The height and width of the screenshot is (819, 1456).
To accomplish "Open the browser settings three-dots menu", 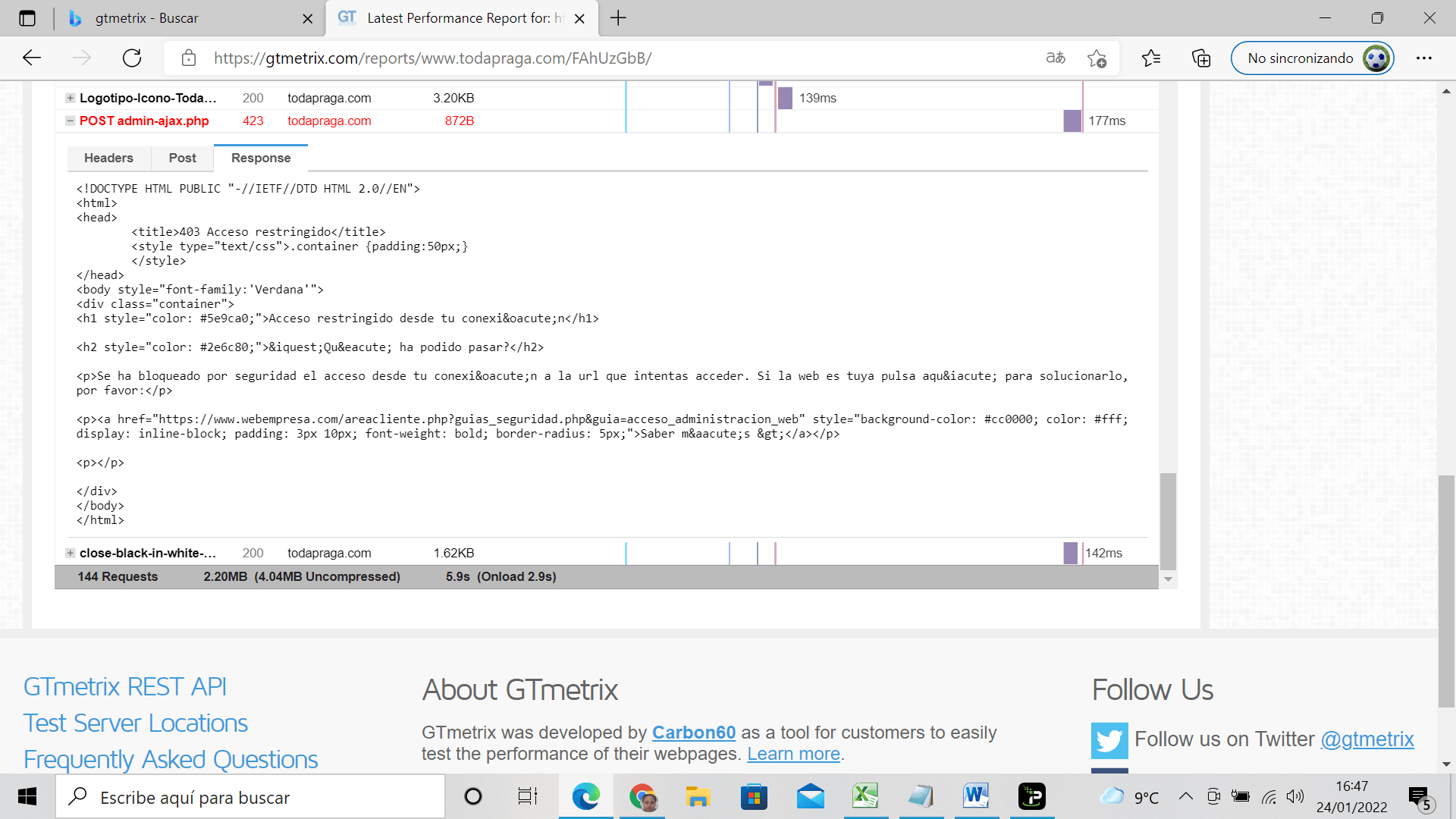I will coord(1424,58).
